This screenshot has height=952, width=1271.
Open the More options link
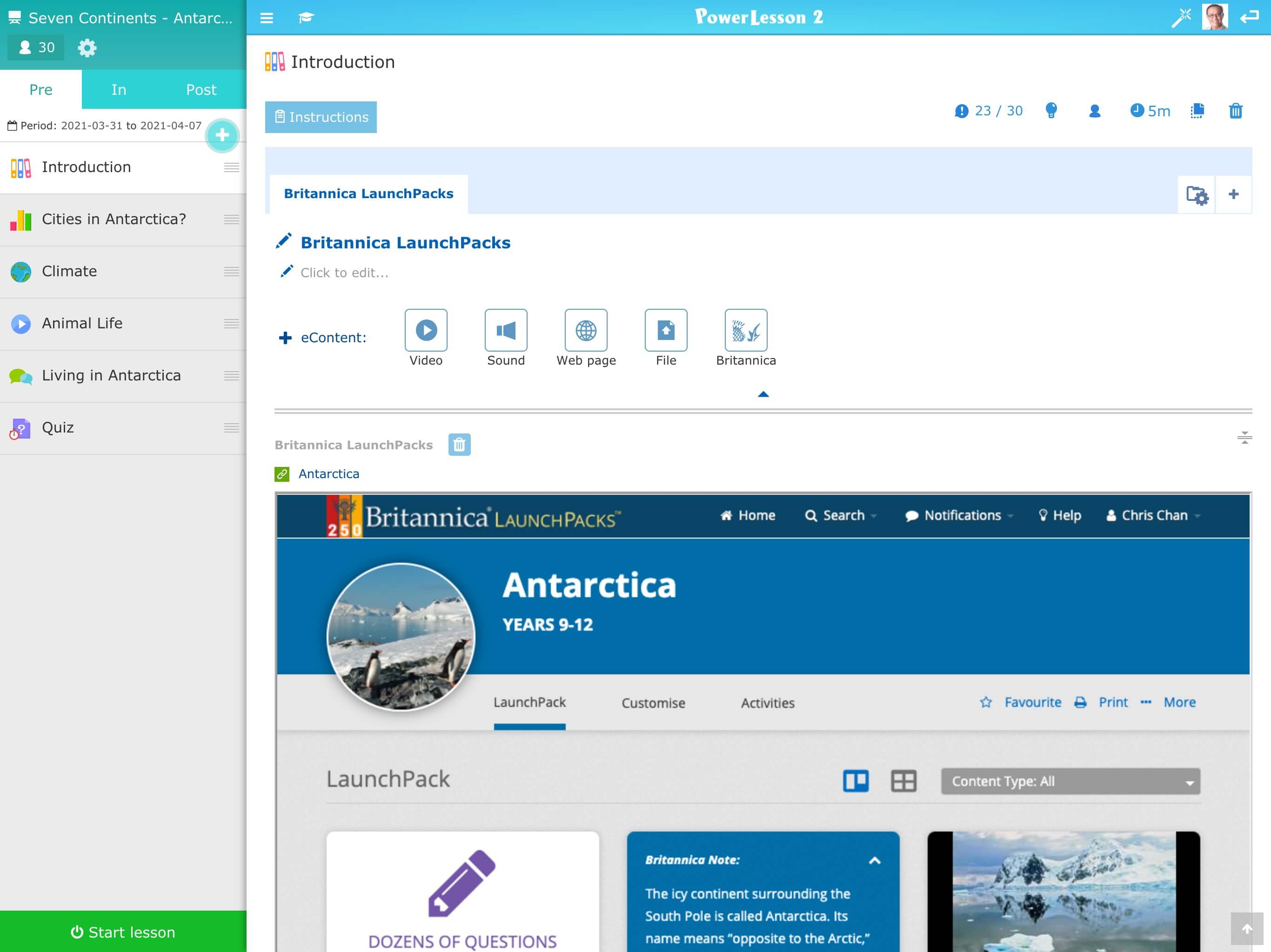pos(1168,703)
